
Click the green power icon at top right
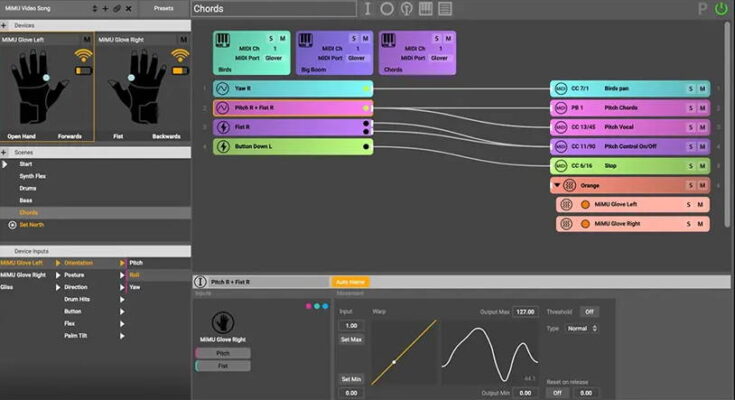[x=721, y=8]
